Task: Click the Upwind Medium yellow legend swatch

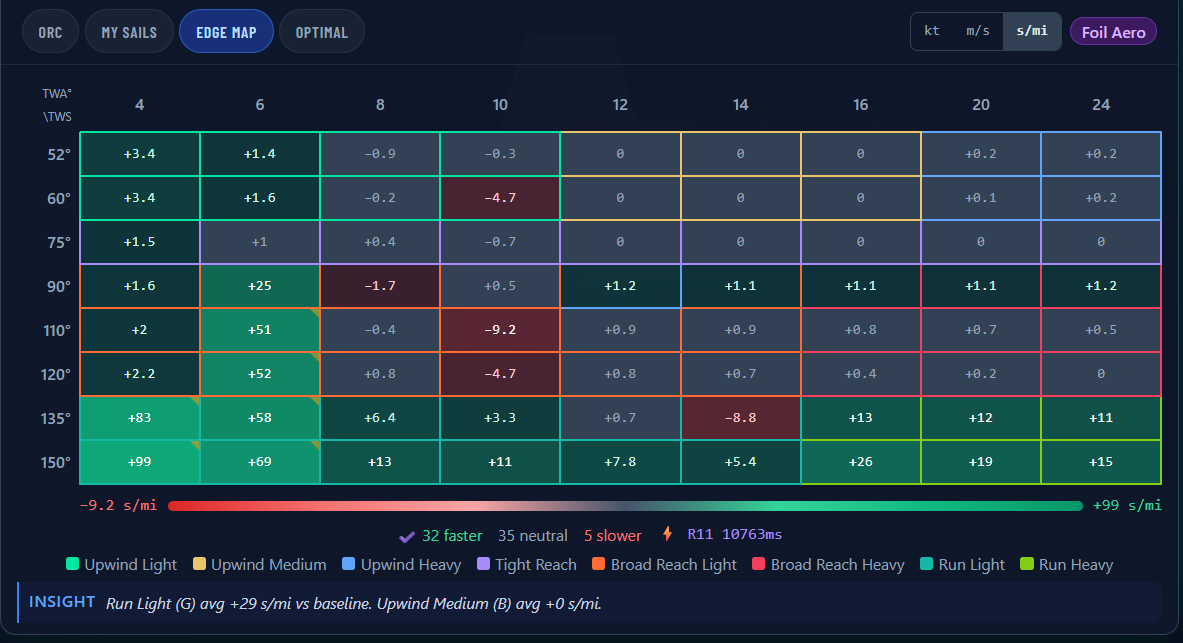Action: (199, 564)
